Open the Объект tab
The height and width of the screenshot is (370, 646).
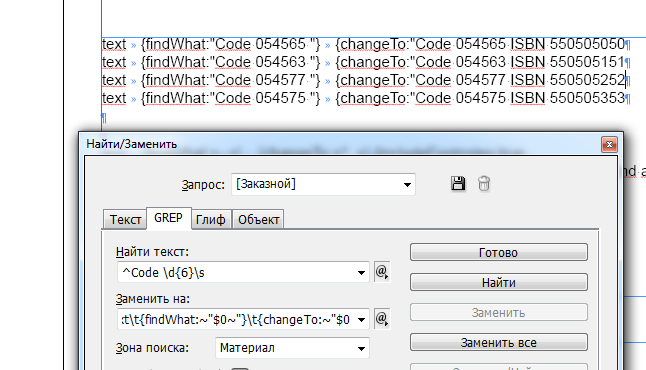(258, 220)
